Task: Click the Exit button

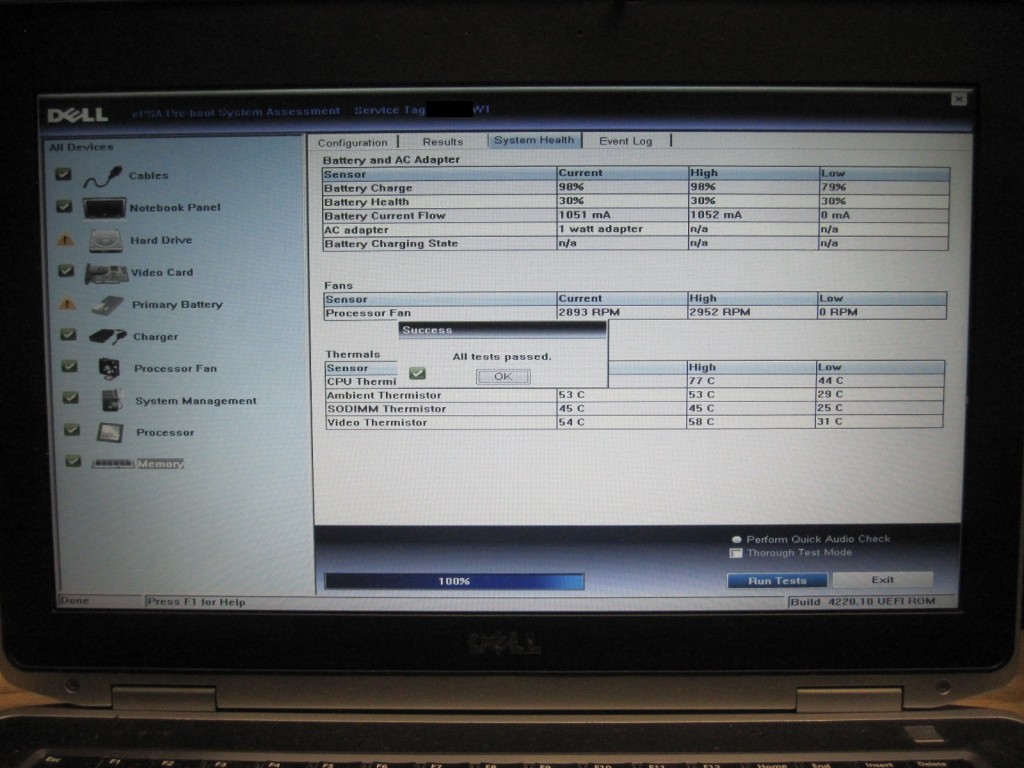Action: [882, 580]
